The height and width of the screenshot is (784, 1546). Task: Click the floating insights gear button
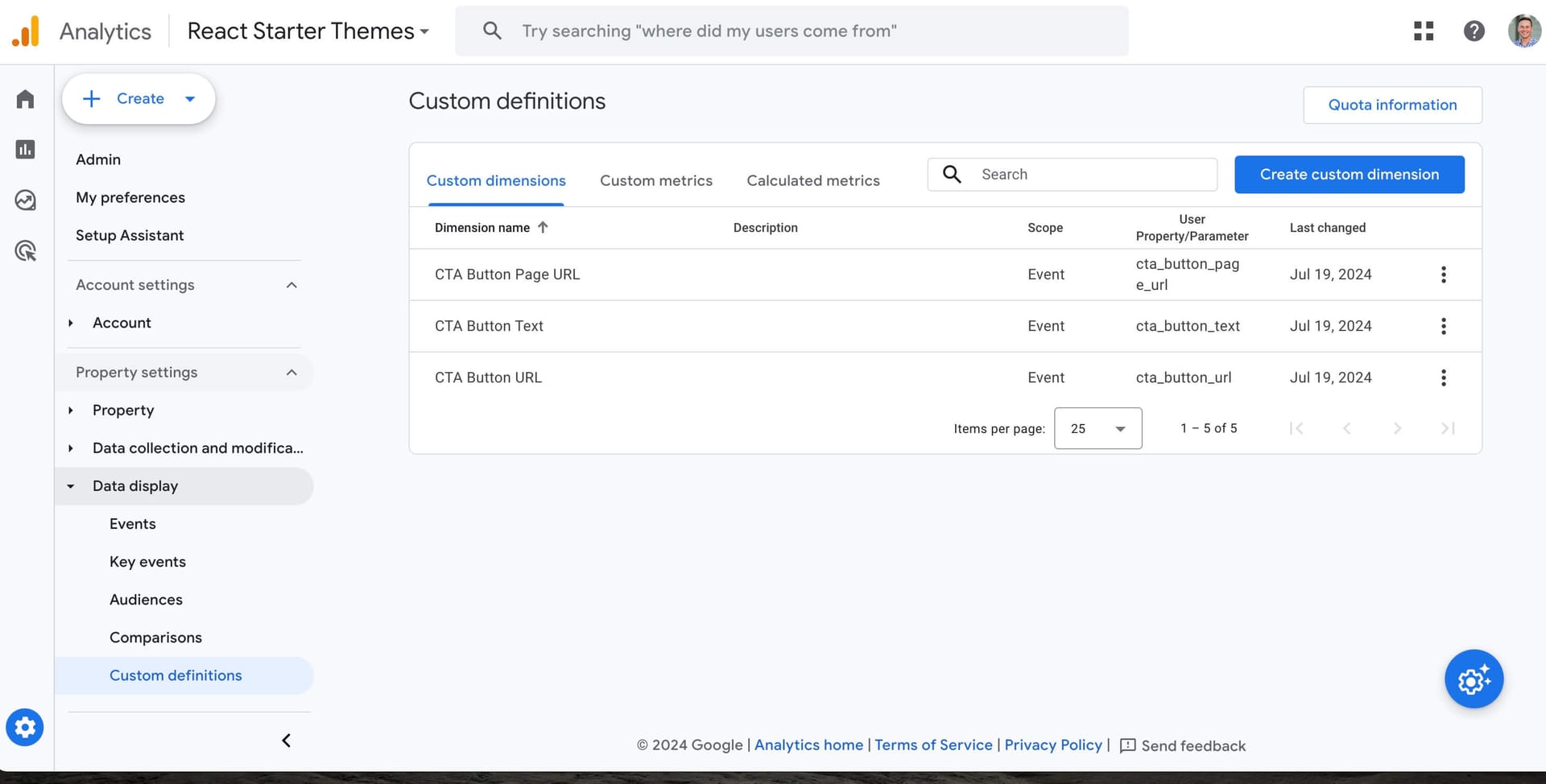tap(1474, 679)
